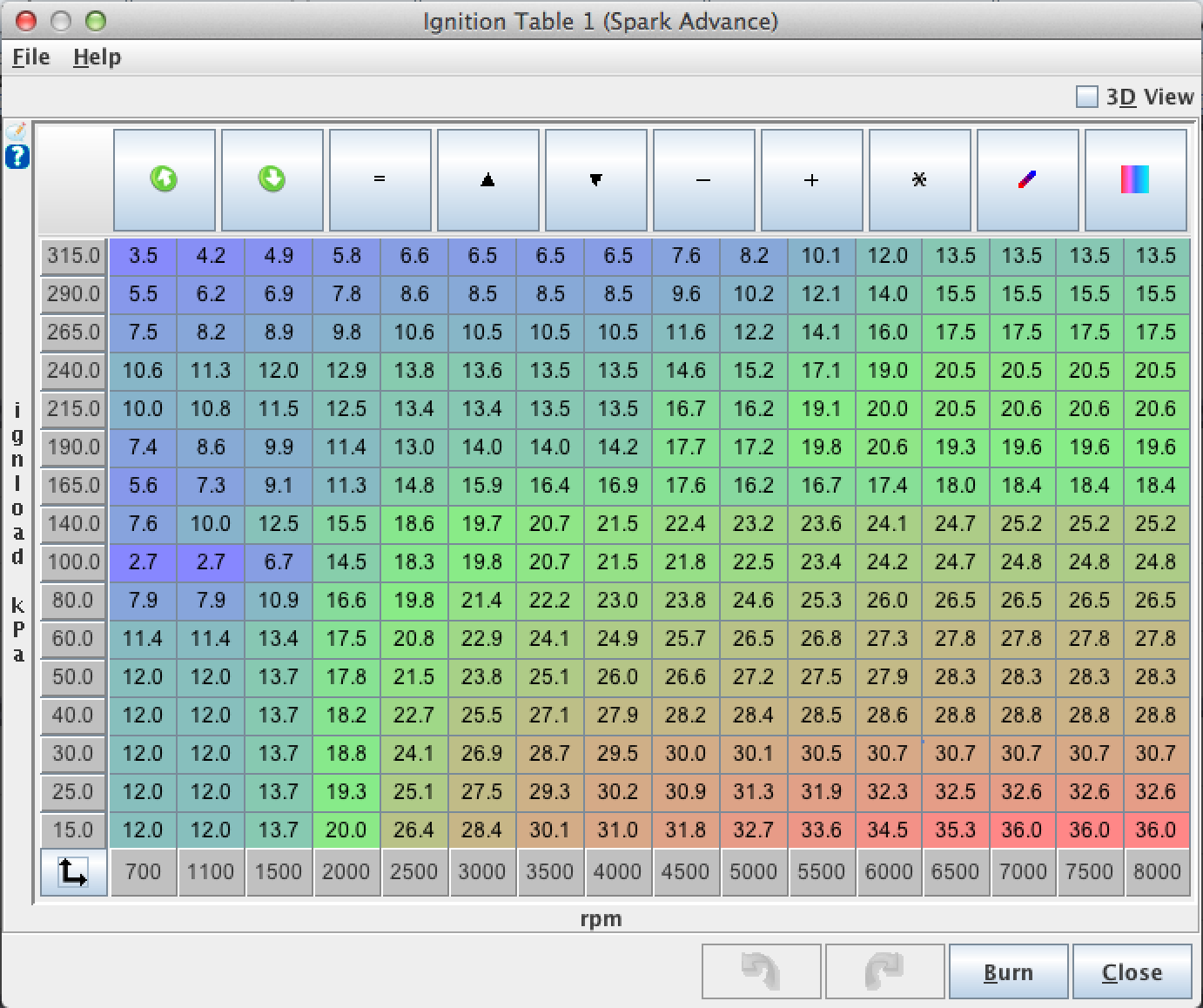Click the black down-triangle decrease button
1203x1008 pixels.
pyautogui.click(x=595, y=179)
